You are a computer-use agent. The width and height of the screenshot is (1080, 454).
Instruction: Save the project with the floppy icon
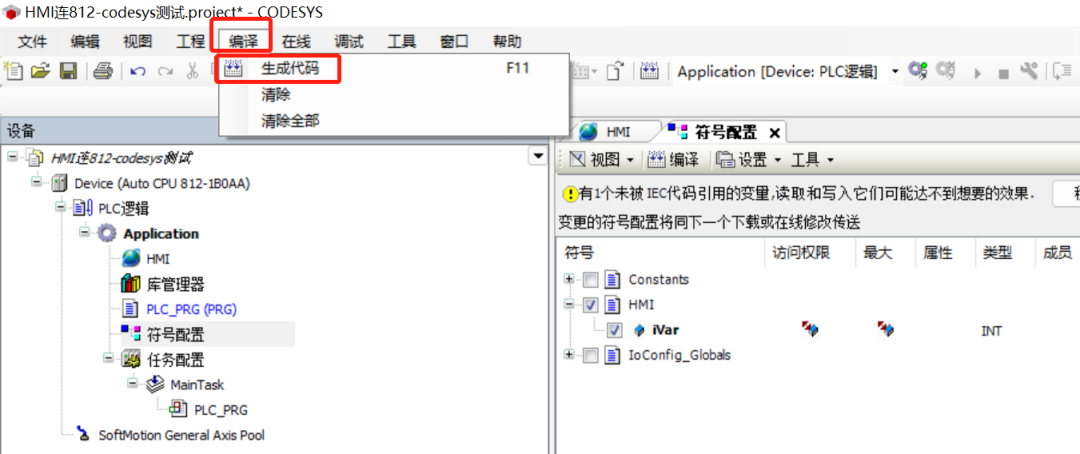click(x=68, y=71)
